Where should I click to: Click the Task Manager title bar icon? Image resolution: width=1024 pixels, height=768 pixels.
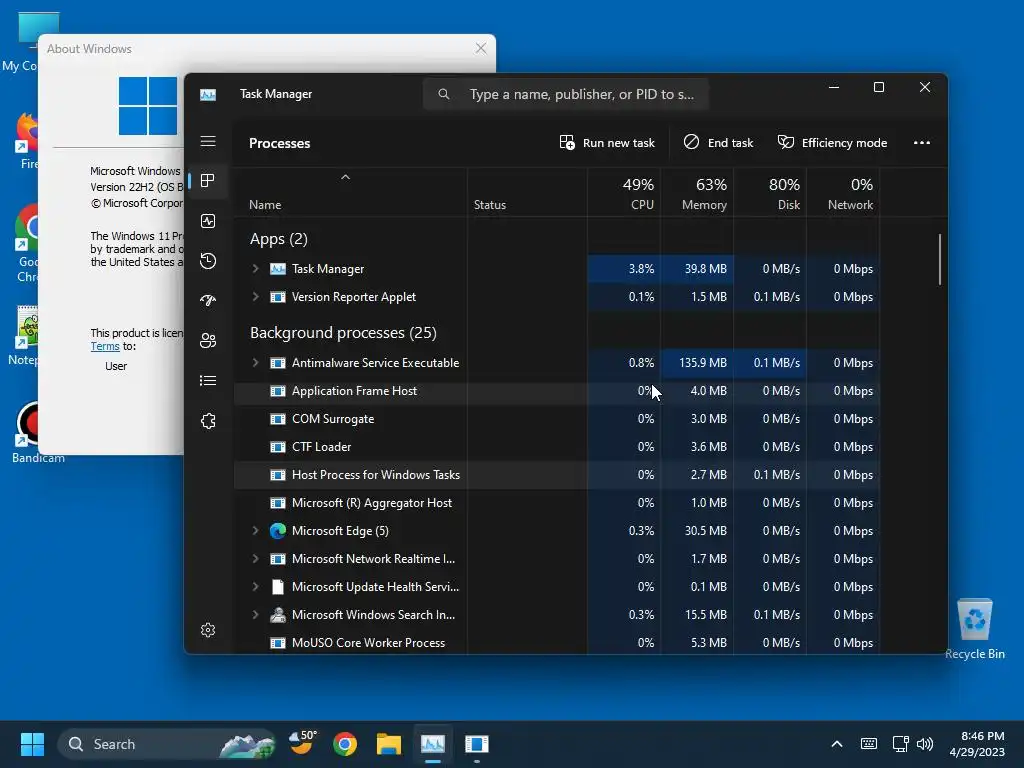pyautogui.click(x=208, y=95)
